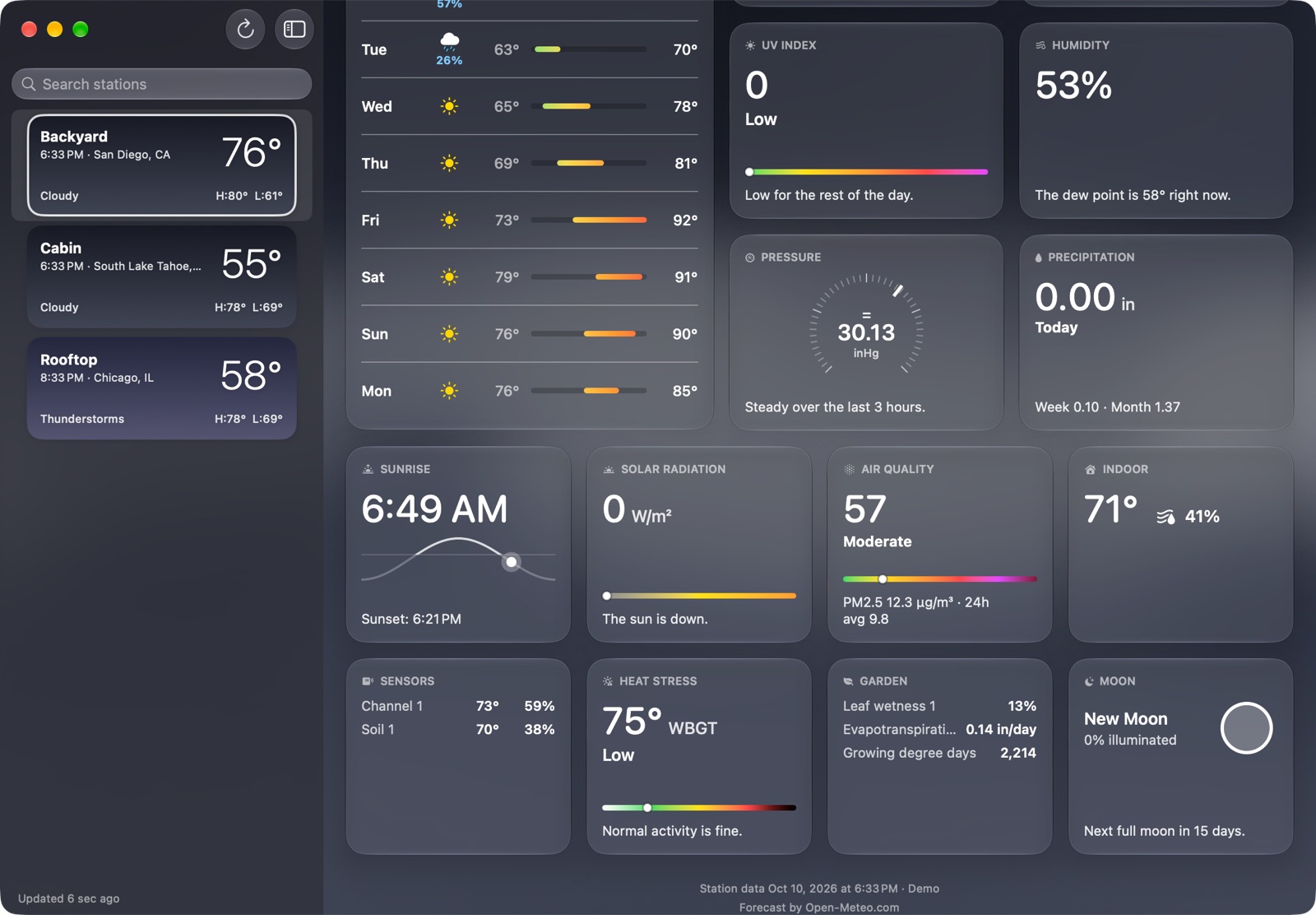Click the UV Index color scale bar
The image size is (1316, 915).
coord(866,172)
